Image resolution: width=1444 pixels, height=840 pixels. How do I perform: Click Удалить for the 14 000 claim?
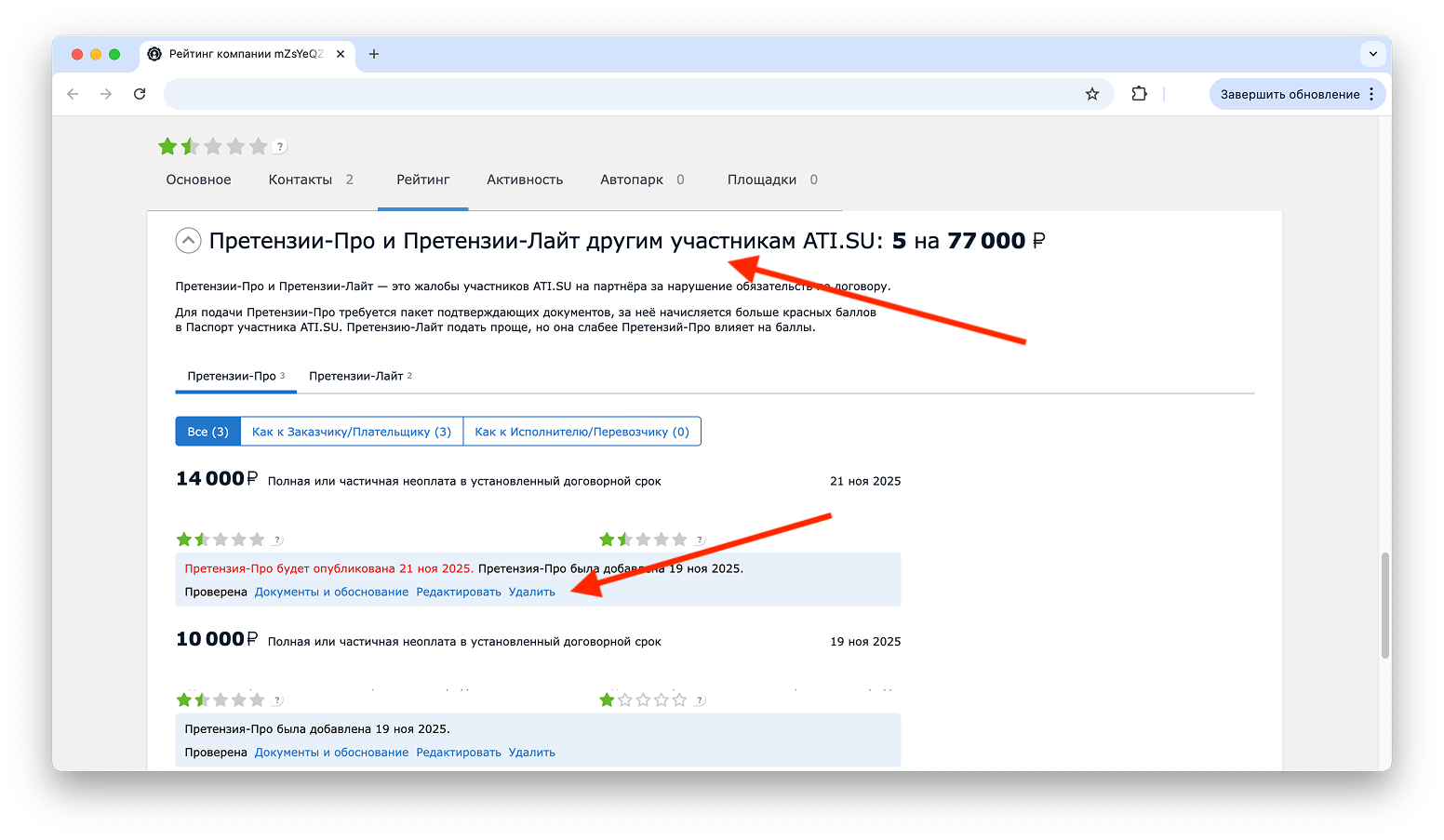tap(532, 592)
